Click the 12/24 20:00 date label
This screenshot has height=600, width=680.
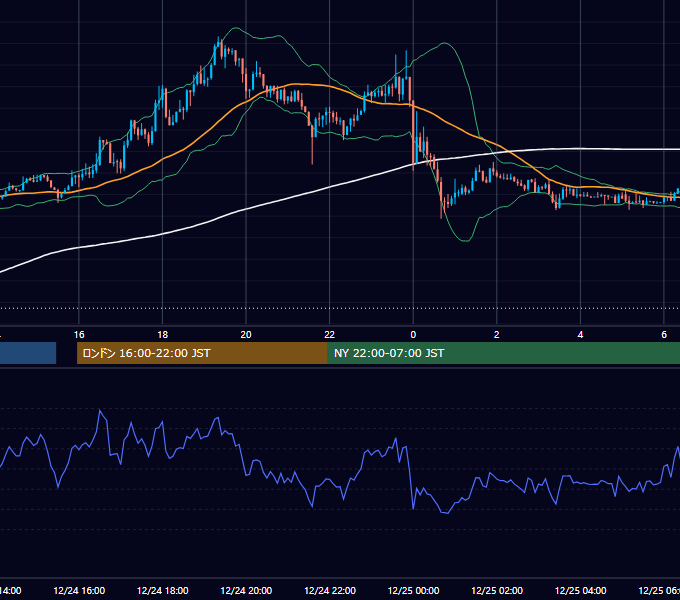(x=246, y=590)
